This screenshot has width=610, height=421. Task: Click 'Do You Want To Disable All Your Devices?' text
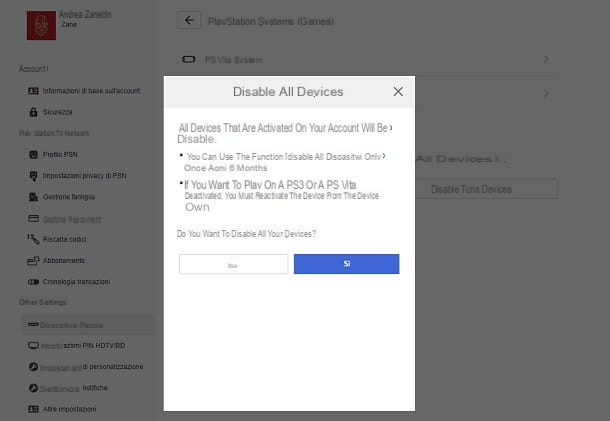pos(246,234)
